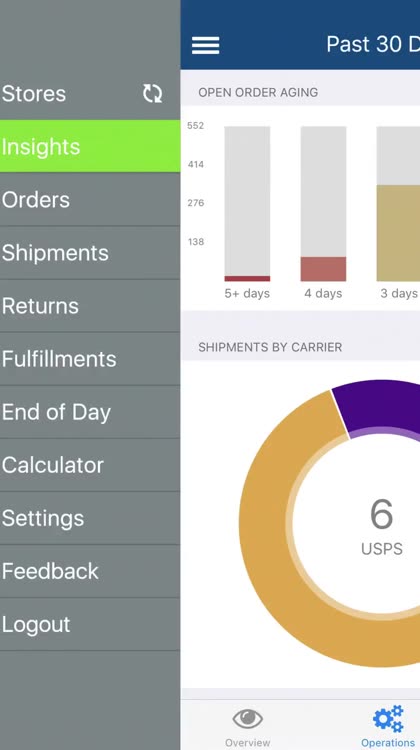Go to Orders in the sidebar
This screenshot has width=420, height=750.
(x=90, y=199)
